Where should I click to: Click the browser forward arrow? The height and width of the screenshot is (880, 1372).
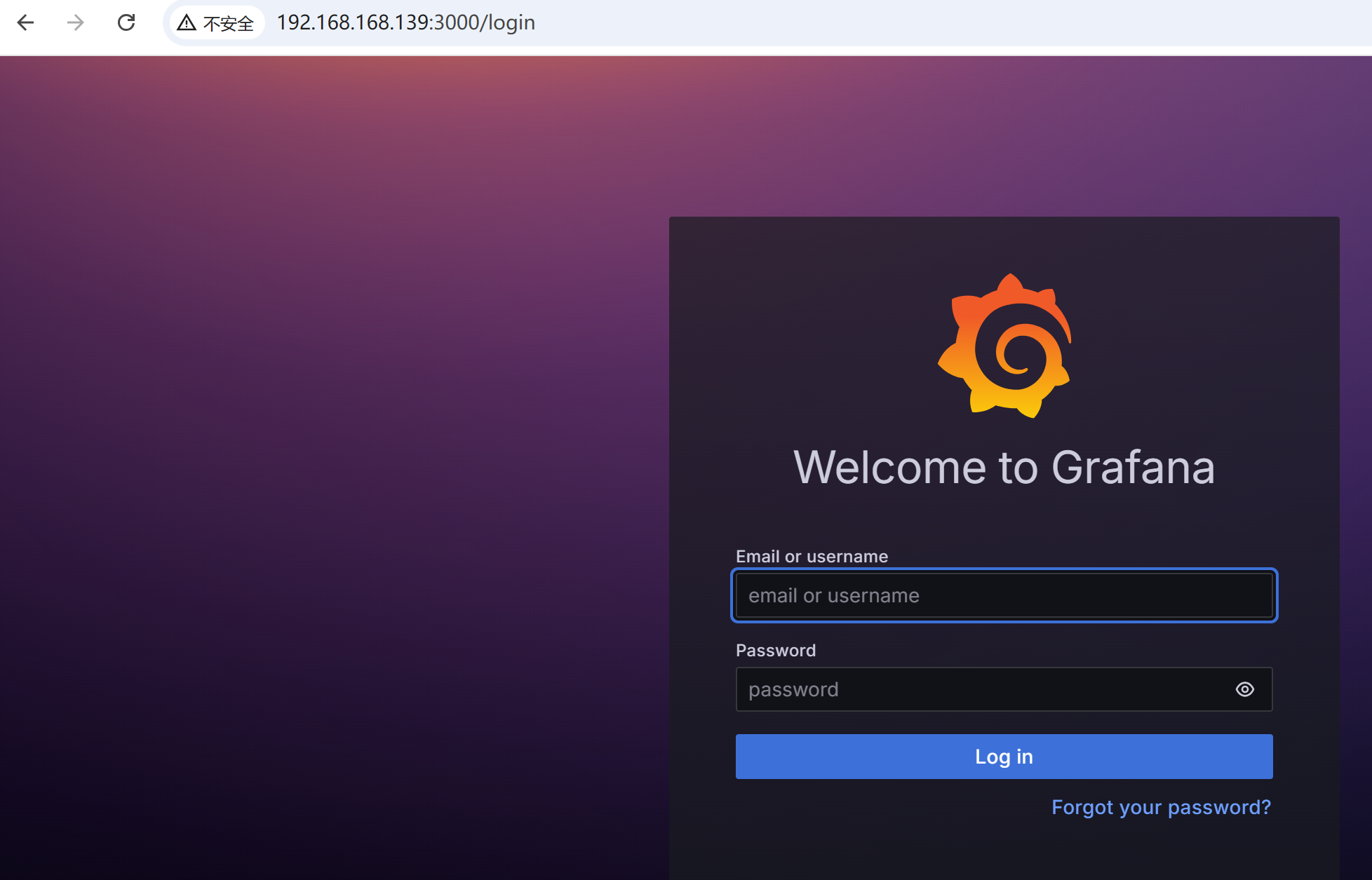75,23
